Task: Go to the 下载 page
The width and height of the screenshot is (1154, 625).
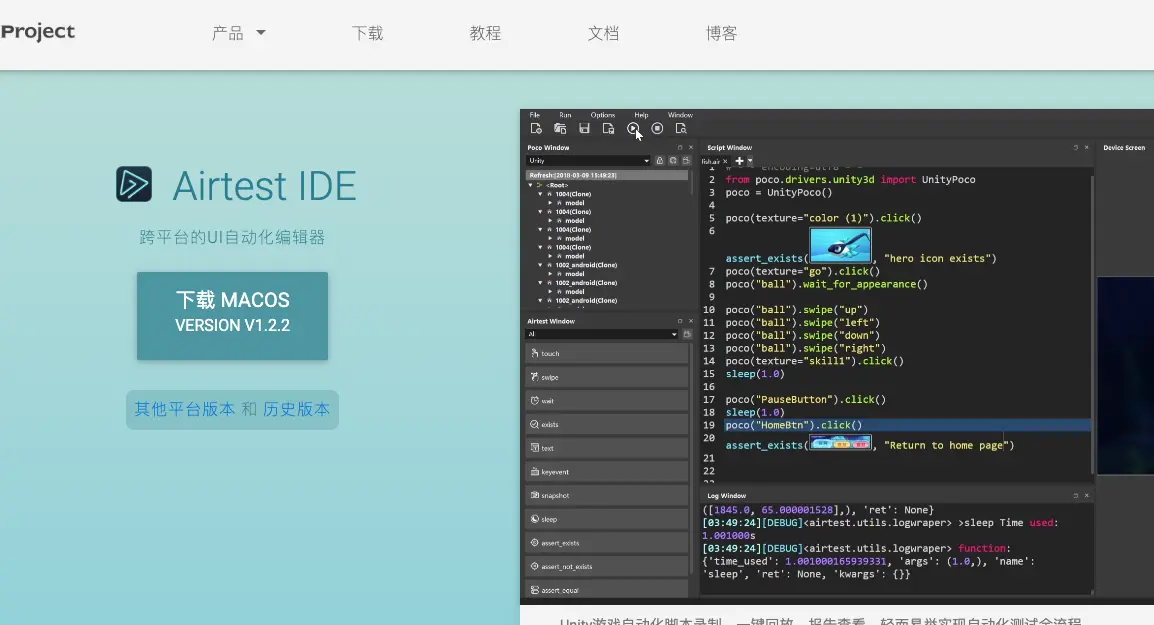Action: [x=367, y=33]
